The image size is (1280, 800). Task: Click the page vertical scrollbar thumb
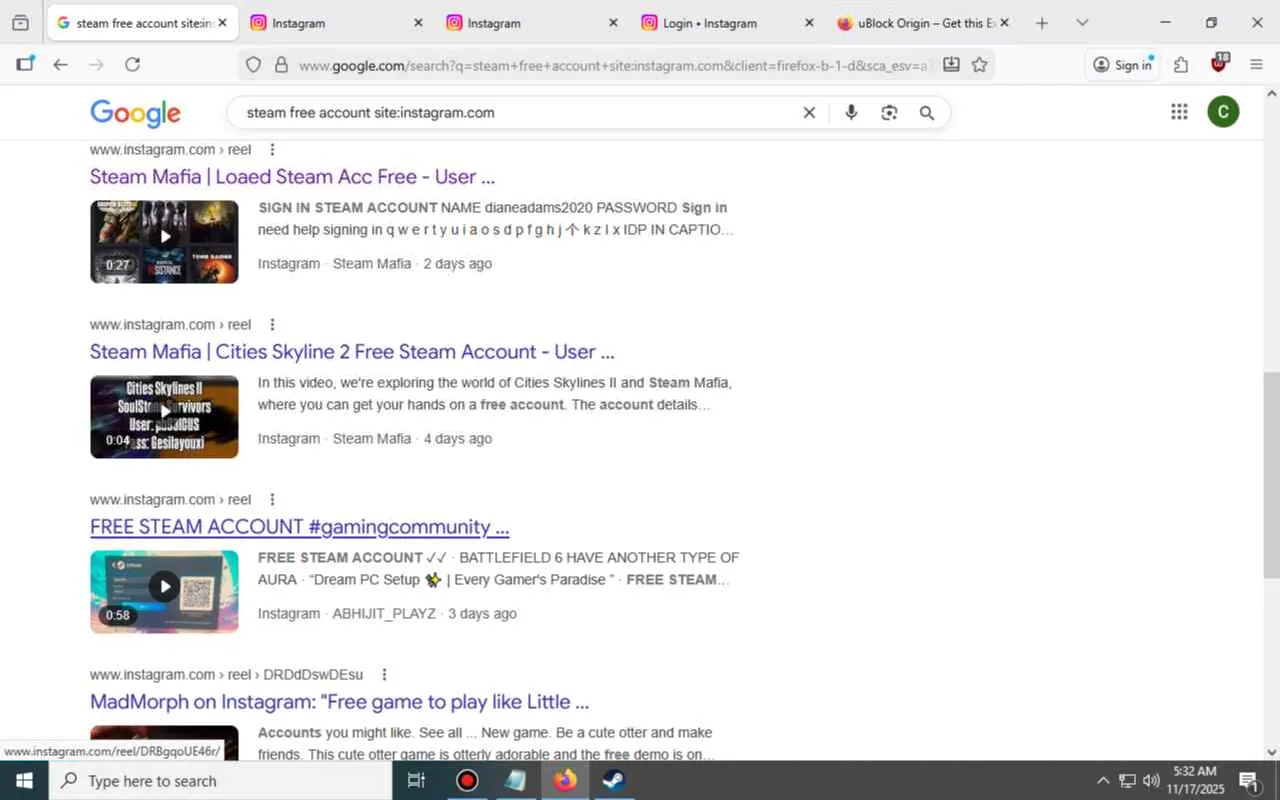point(1271,474)
